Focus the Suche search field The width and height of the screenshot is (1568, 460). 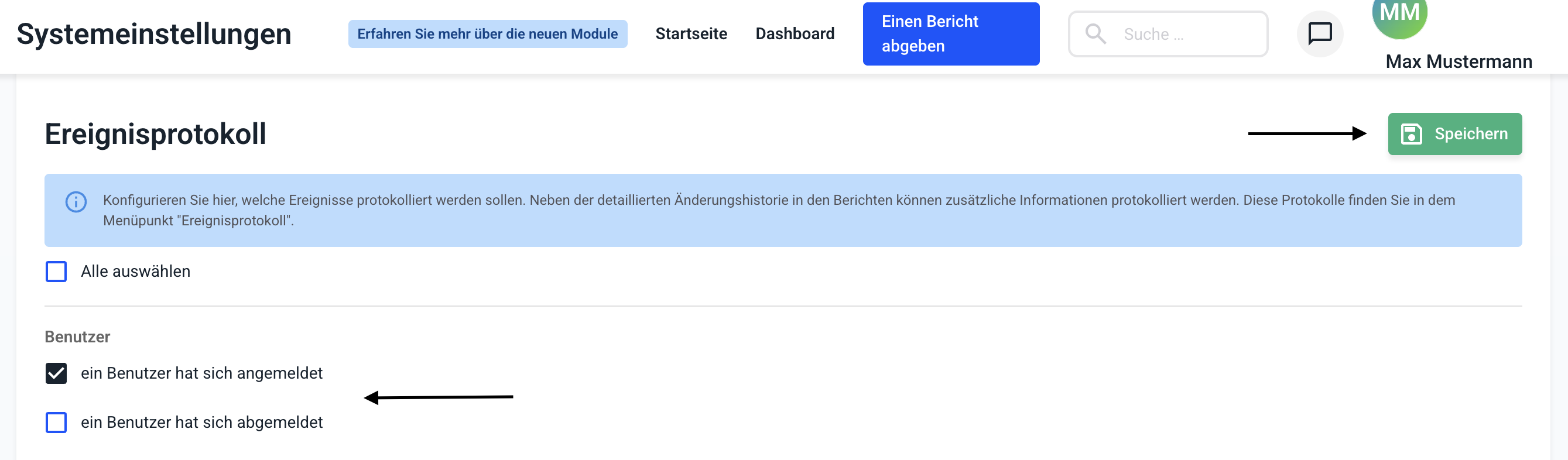[1187, 34]
